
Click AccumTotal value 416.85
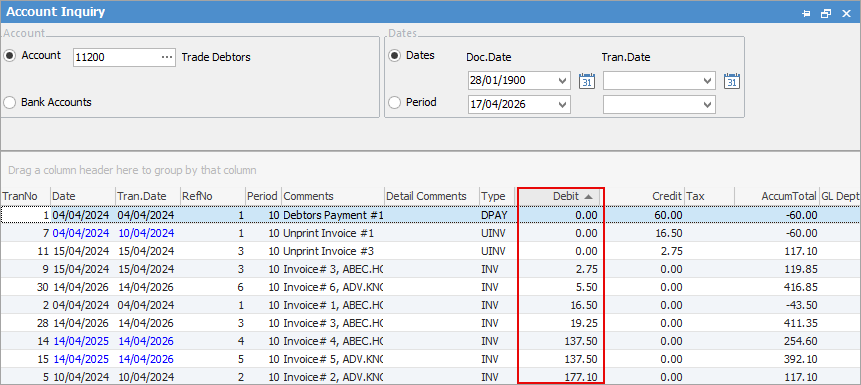tap(801, 287)
